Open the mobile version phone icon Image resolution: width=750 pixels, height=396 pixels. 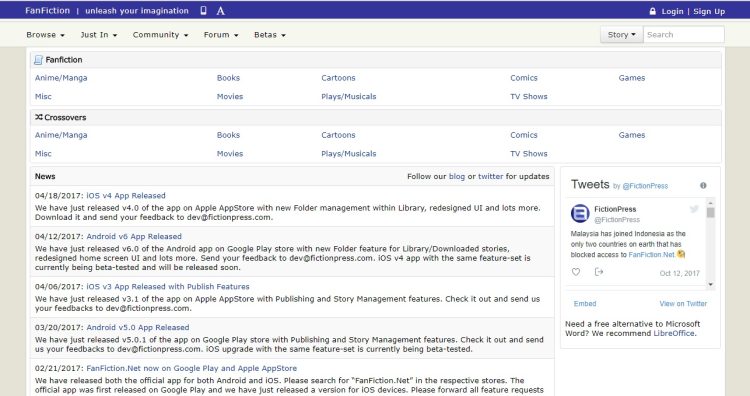tap(203, 11)
